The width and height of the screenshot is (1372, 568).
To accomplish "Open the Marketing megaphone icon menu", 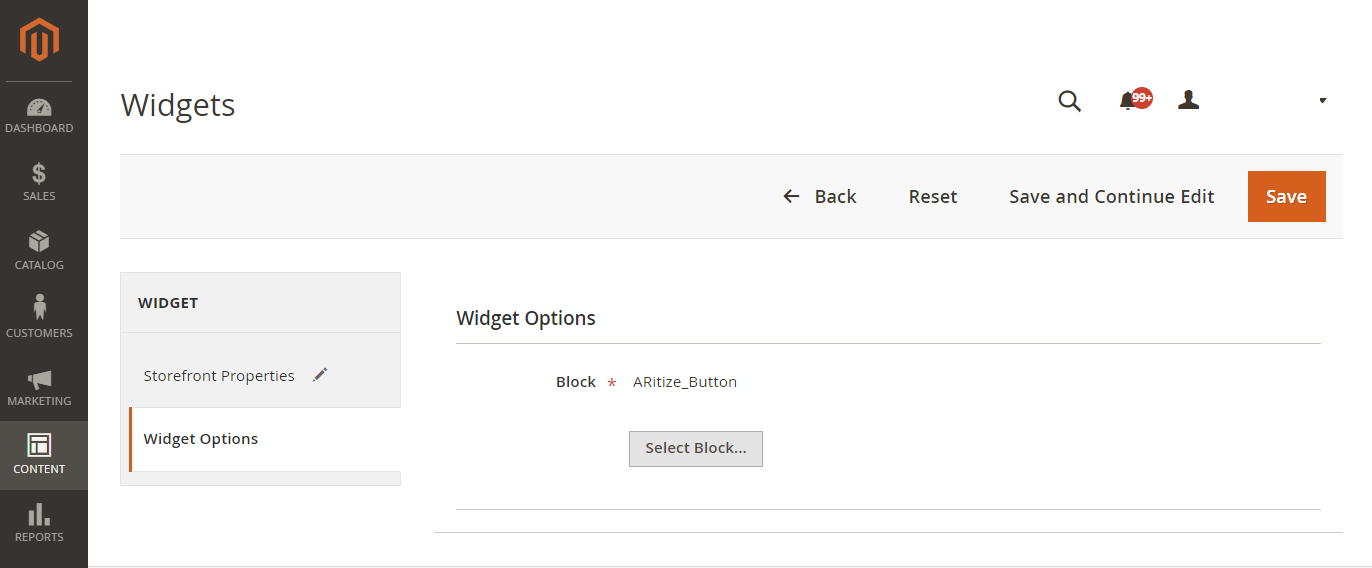I will pyautogui.click(x=39, y=379).
